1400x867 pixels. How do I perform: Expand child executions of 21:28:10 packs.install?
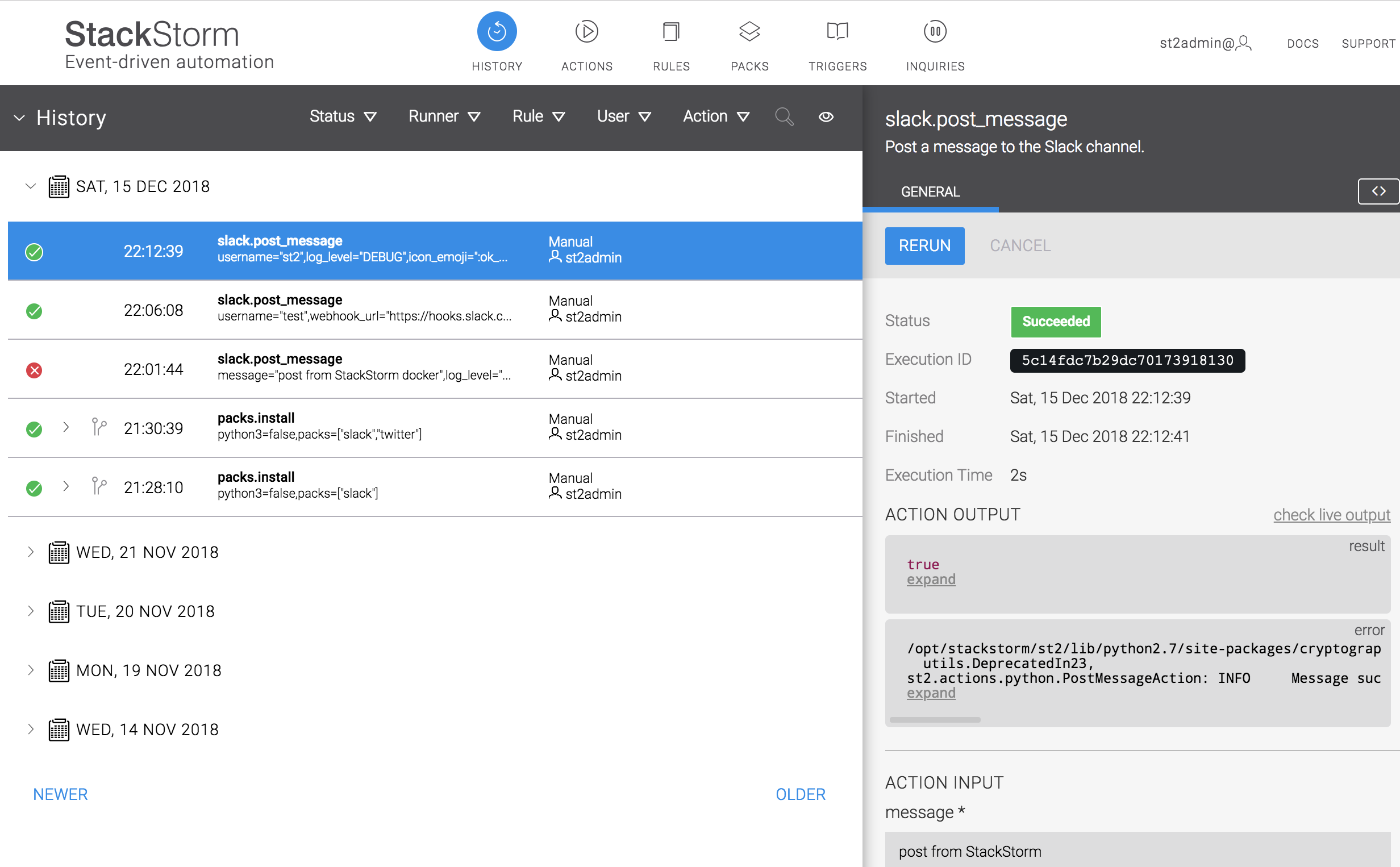[x=66, y=486]
